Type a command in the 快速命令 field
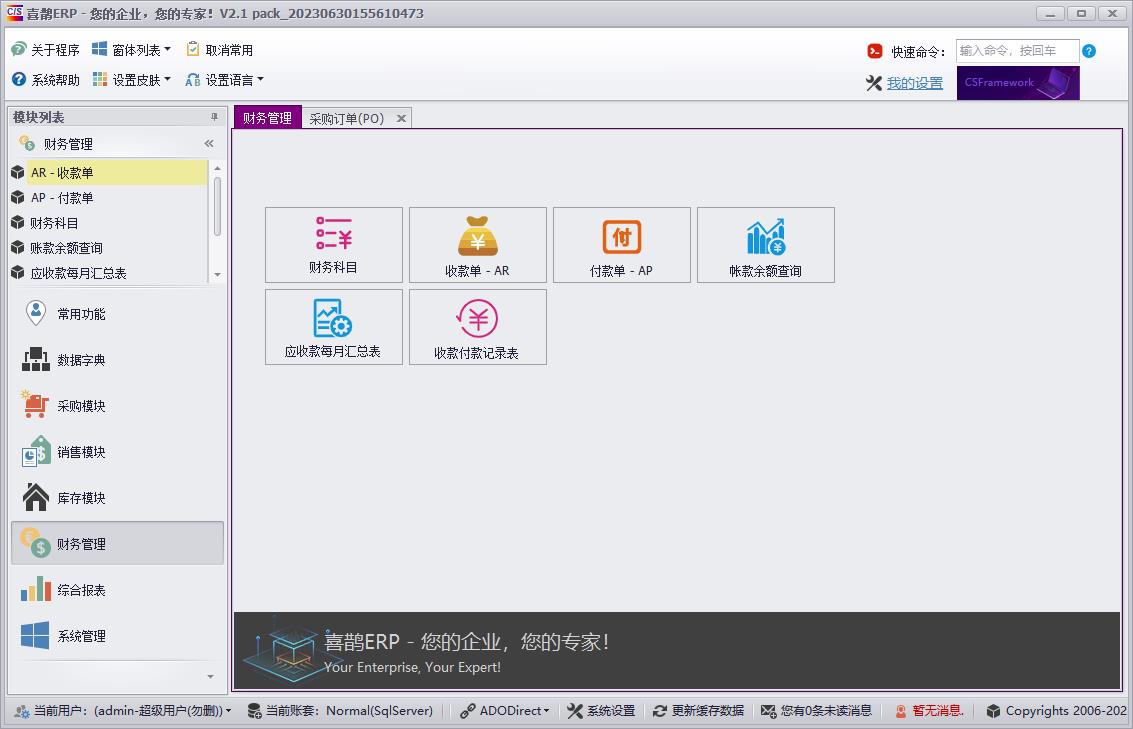This screenshot has width=1133, height=729. [x=1019, y=50]
